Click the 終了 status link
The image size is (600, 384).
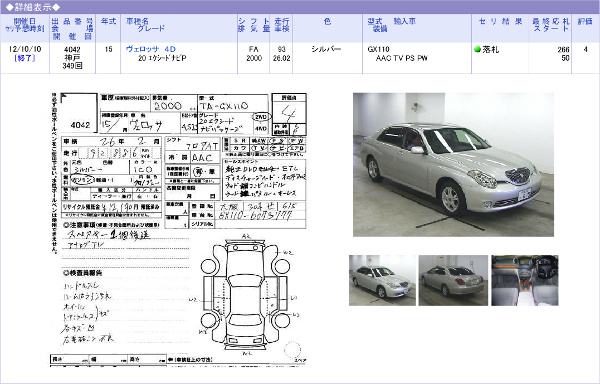[24, 58]
